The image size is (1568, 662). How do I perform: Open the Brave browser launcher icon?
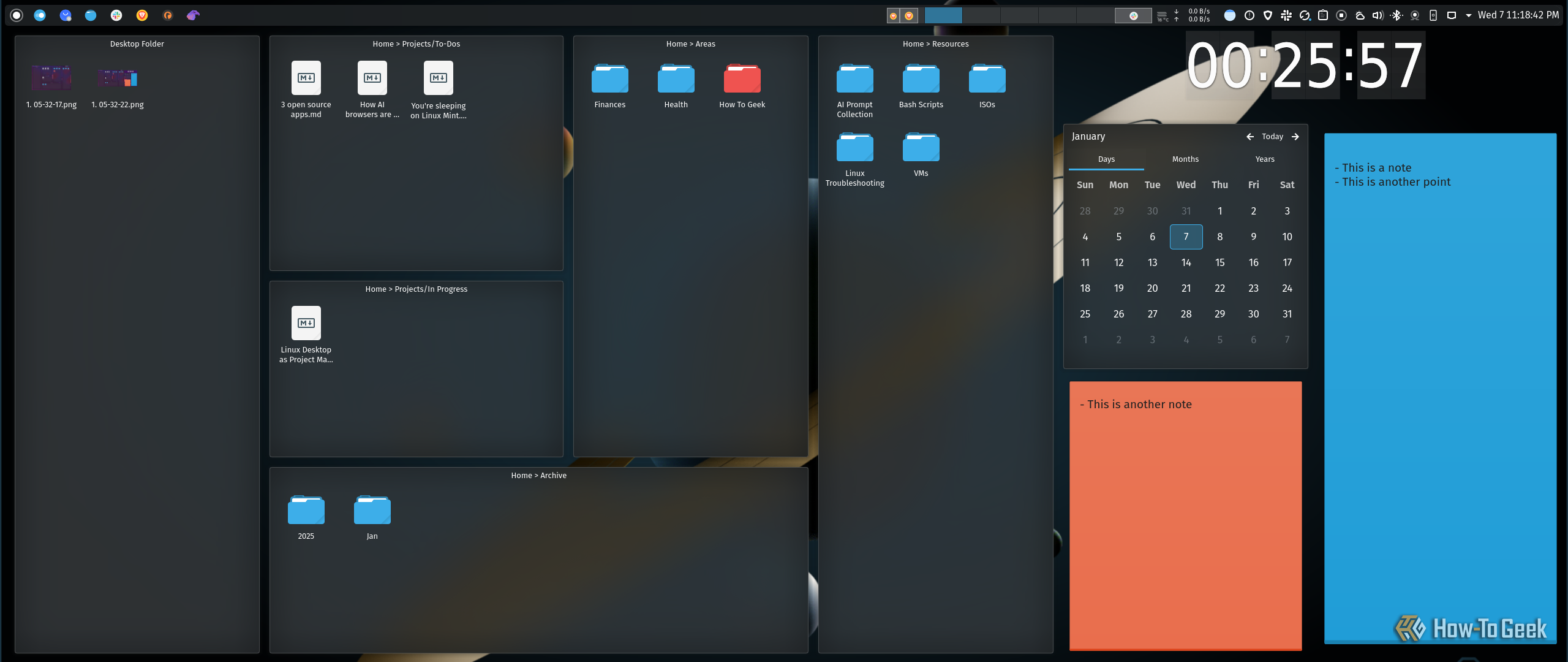coord(142,15)
